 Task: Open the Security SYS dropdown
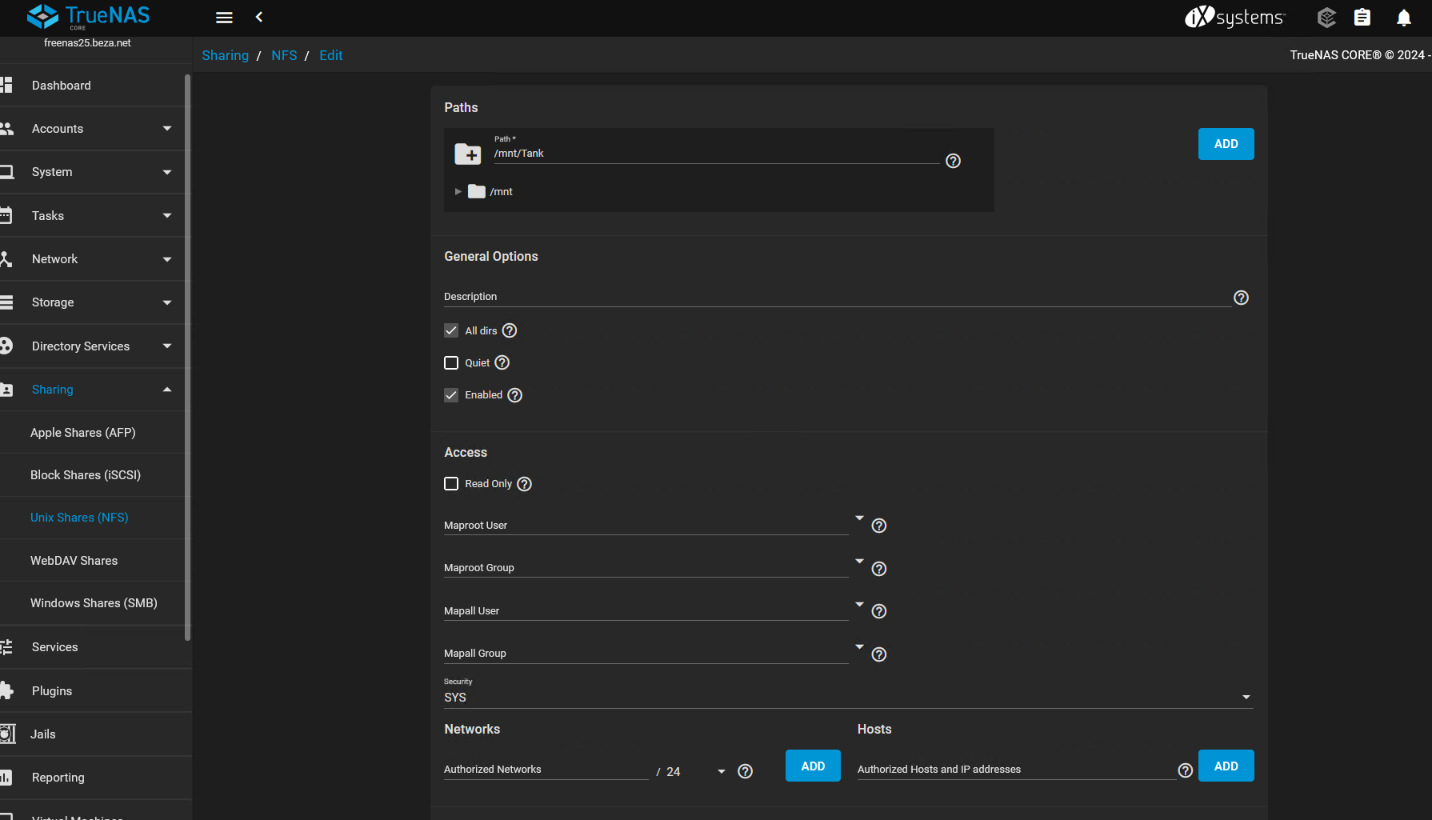(848, 697)
